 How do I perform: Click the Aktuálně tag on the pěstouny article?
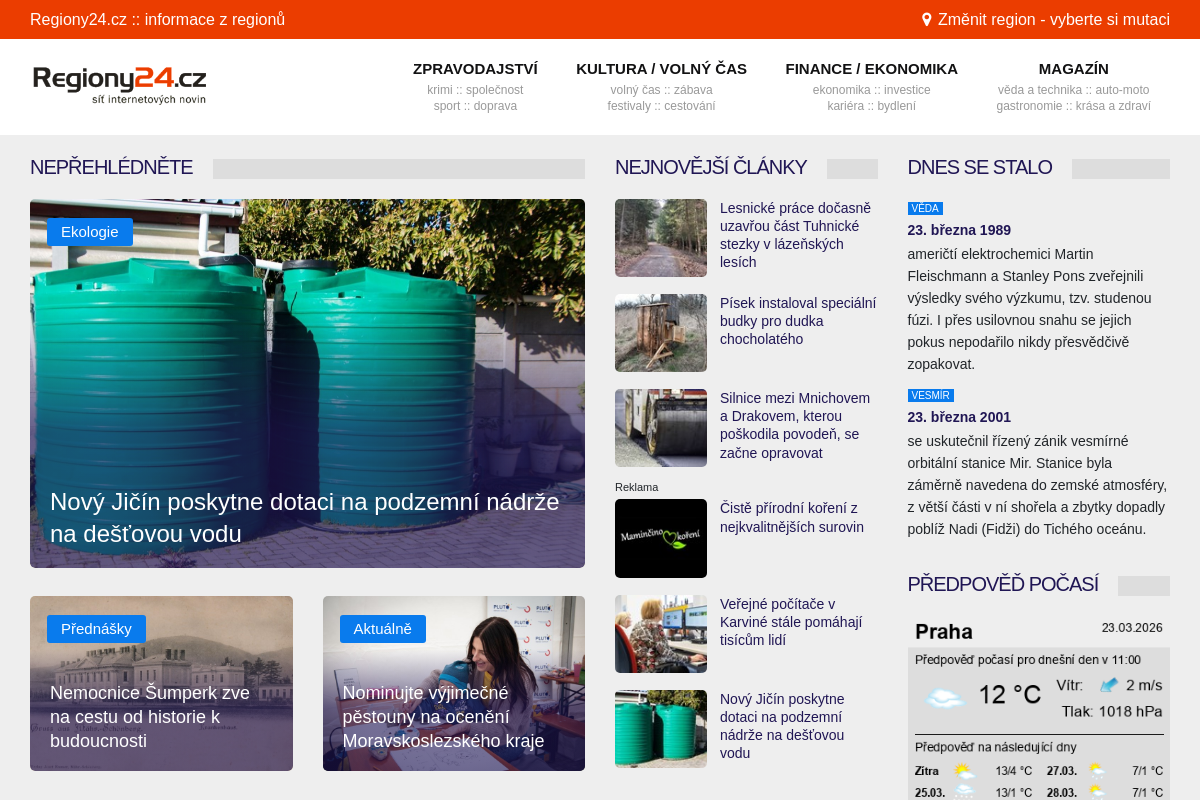[x=382, y=628]
